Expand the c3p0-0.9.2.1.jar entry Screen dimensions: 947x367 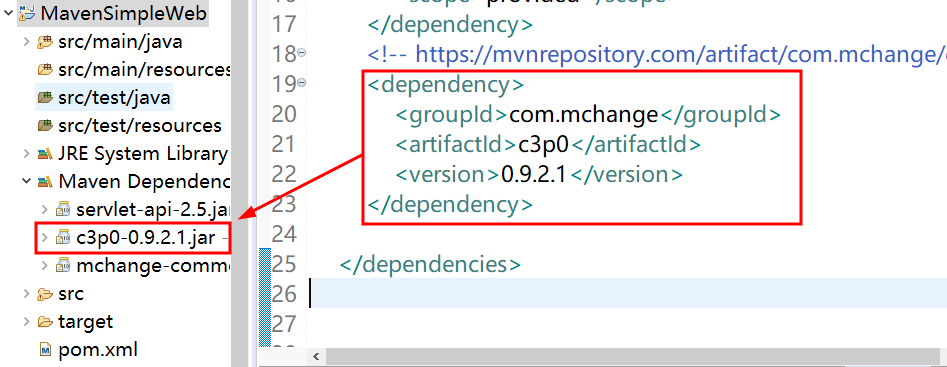44,237
